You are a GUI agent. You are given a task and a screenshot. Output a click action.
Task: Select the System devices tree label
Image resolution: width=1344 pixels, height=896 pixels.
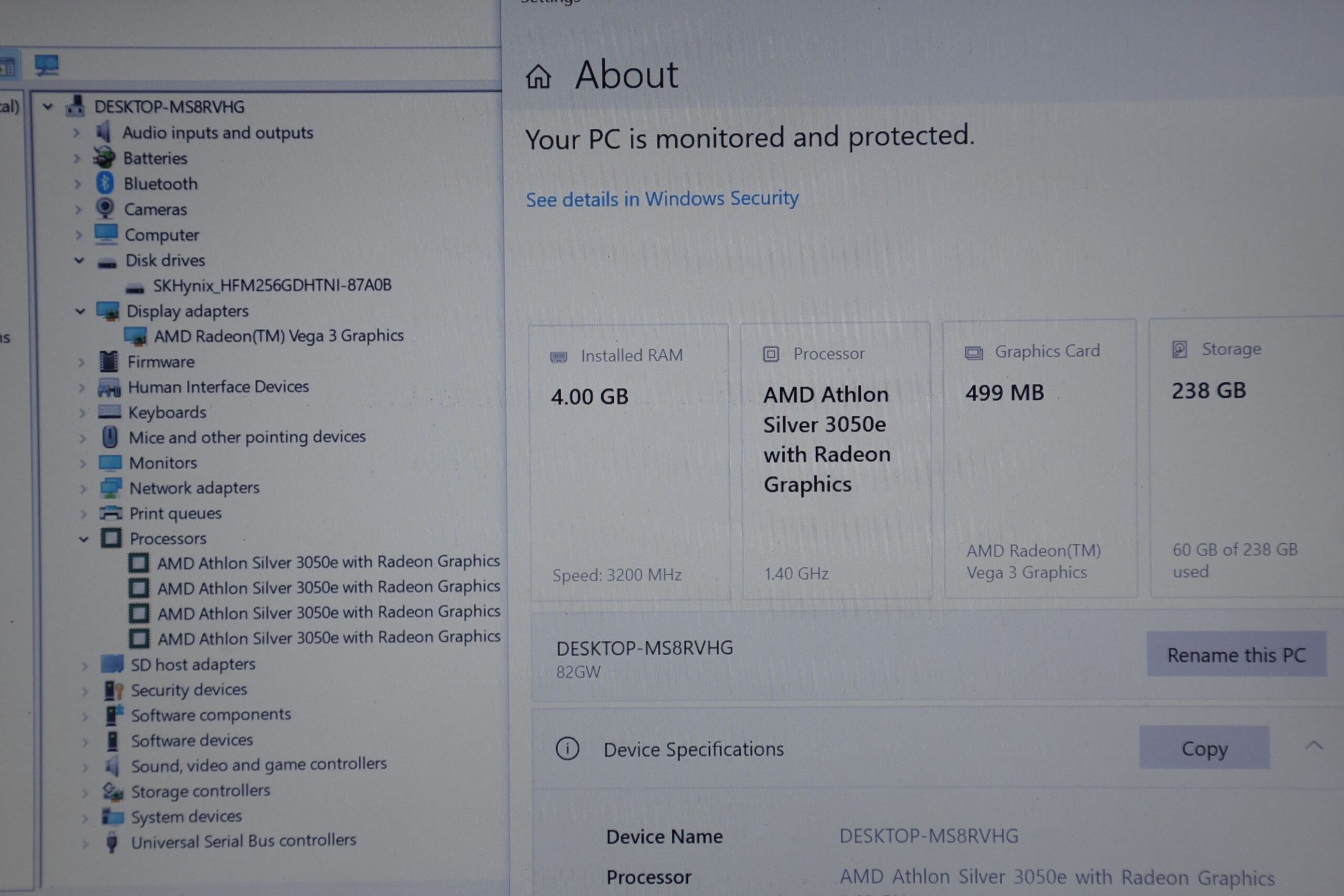pyautogui.click(x=186, y=817)
